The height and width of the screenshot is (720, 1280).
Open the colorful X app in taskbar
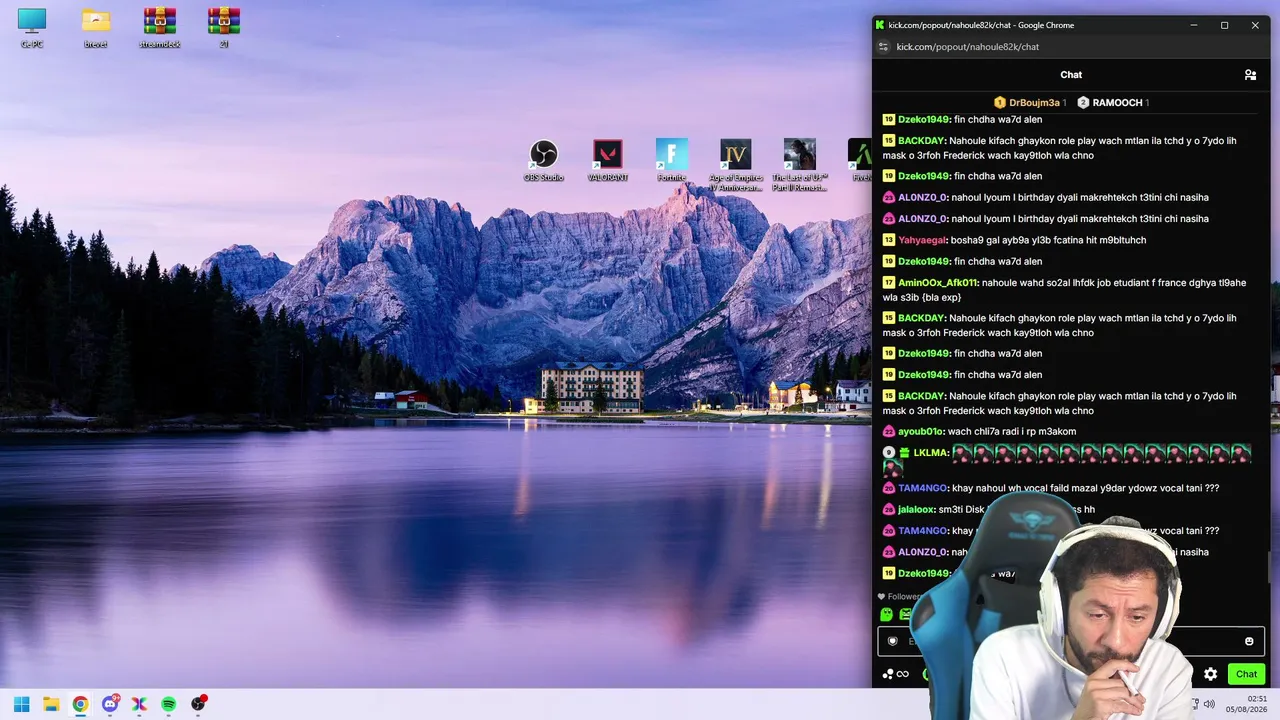(x=139, y=704)
